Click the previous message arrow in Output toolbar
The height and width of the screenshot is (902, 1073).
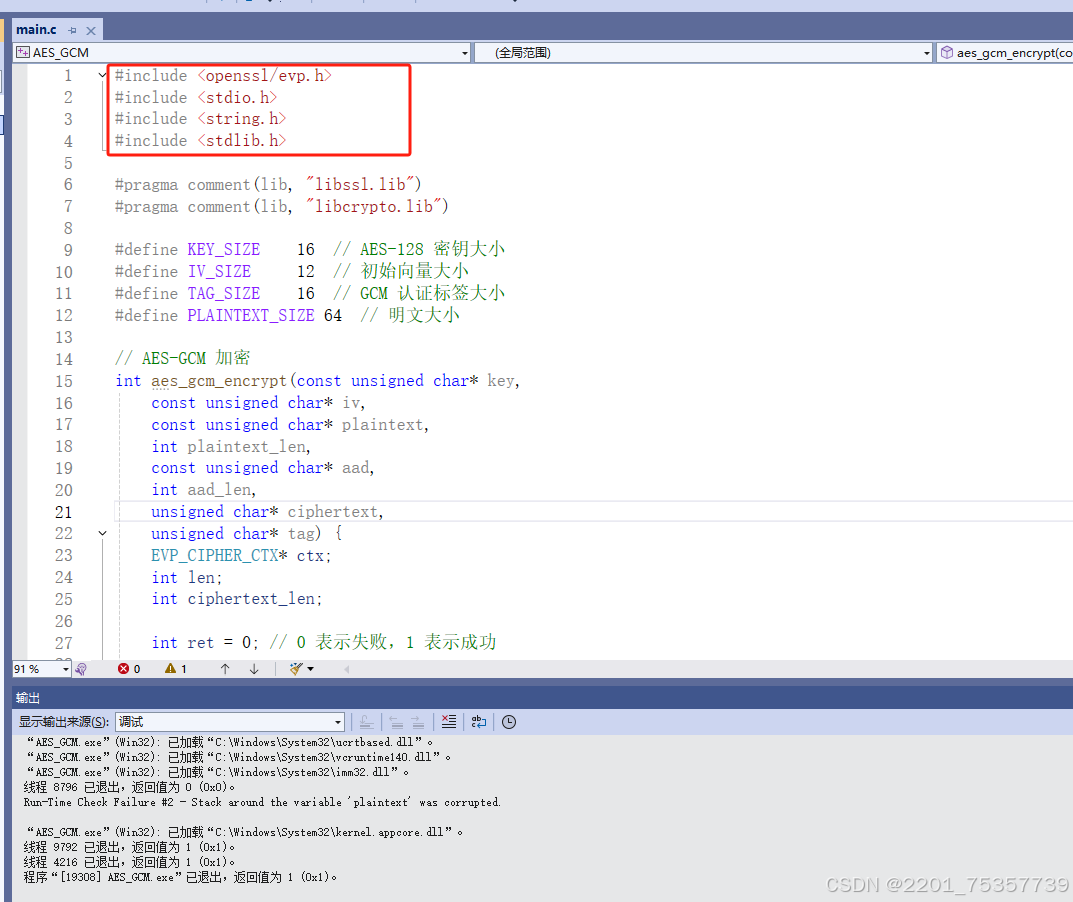[x=394, y=721]
